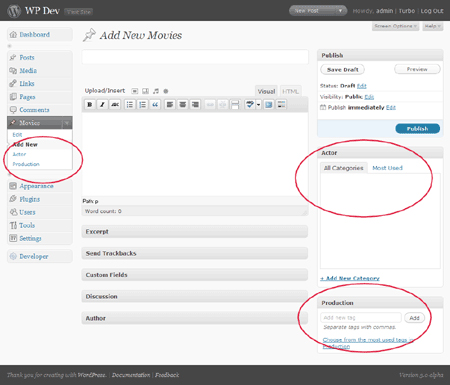This screenshot has height=385, width=450.
Task: Edit the Visibility setting
Action: [x=369, y=97]
